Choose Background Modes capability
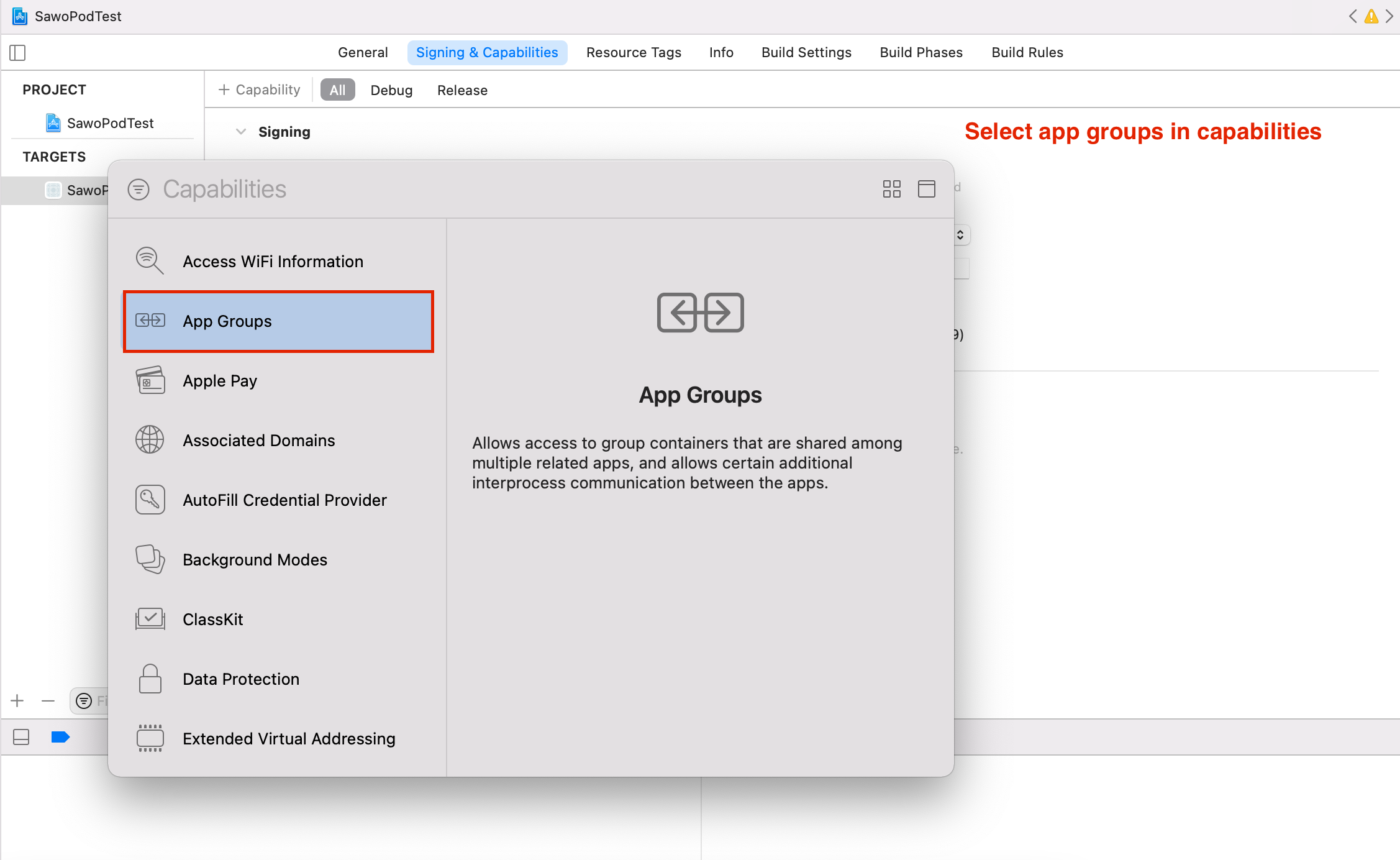 tap(278, 560)
